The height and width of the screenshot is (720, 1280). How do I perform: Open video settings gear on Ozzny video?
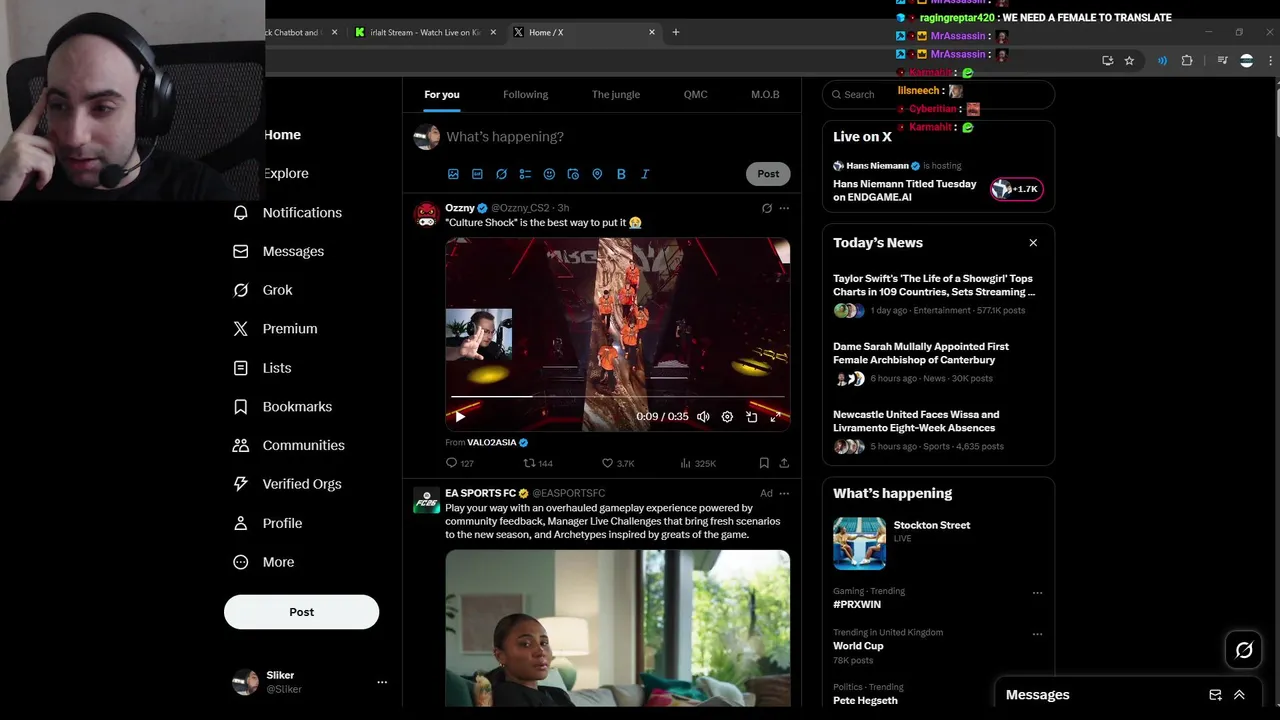tap(727, 417)
